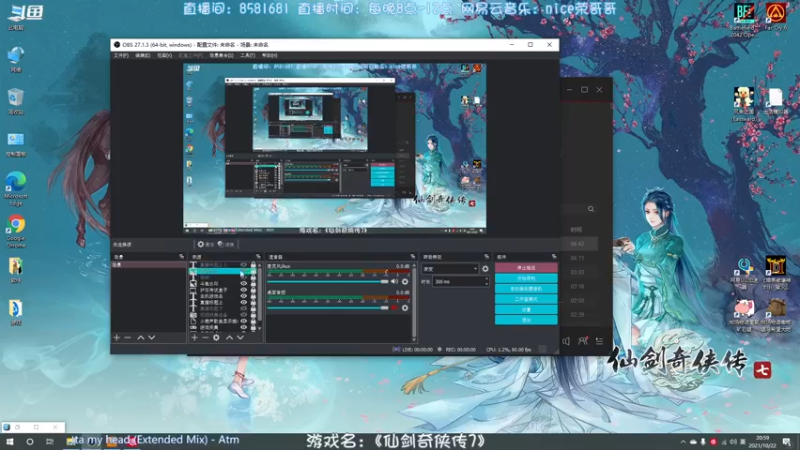Move the selected source down
The image size is (800, 450).
click(x=240, y=337)
